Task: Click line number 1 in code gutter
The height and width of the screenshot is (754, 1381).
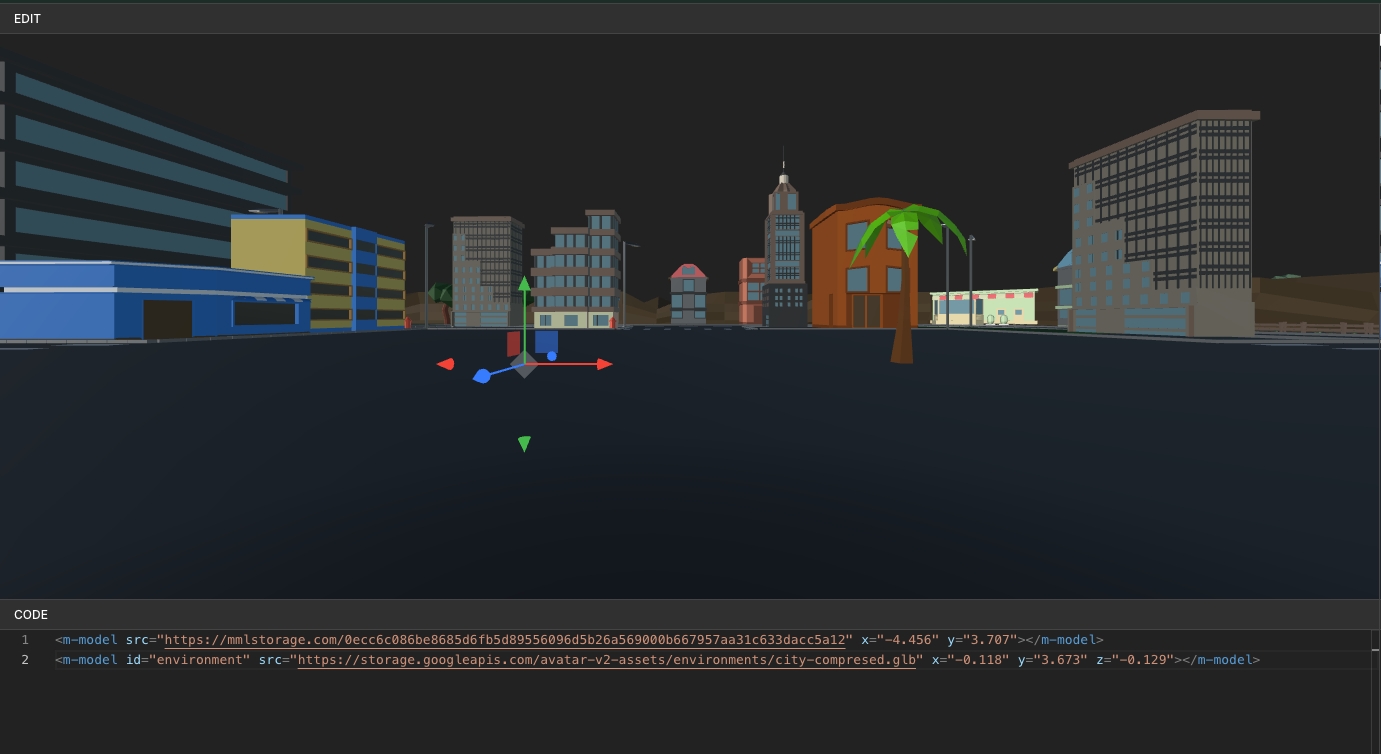Action: pos(25,640)
